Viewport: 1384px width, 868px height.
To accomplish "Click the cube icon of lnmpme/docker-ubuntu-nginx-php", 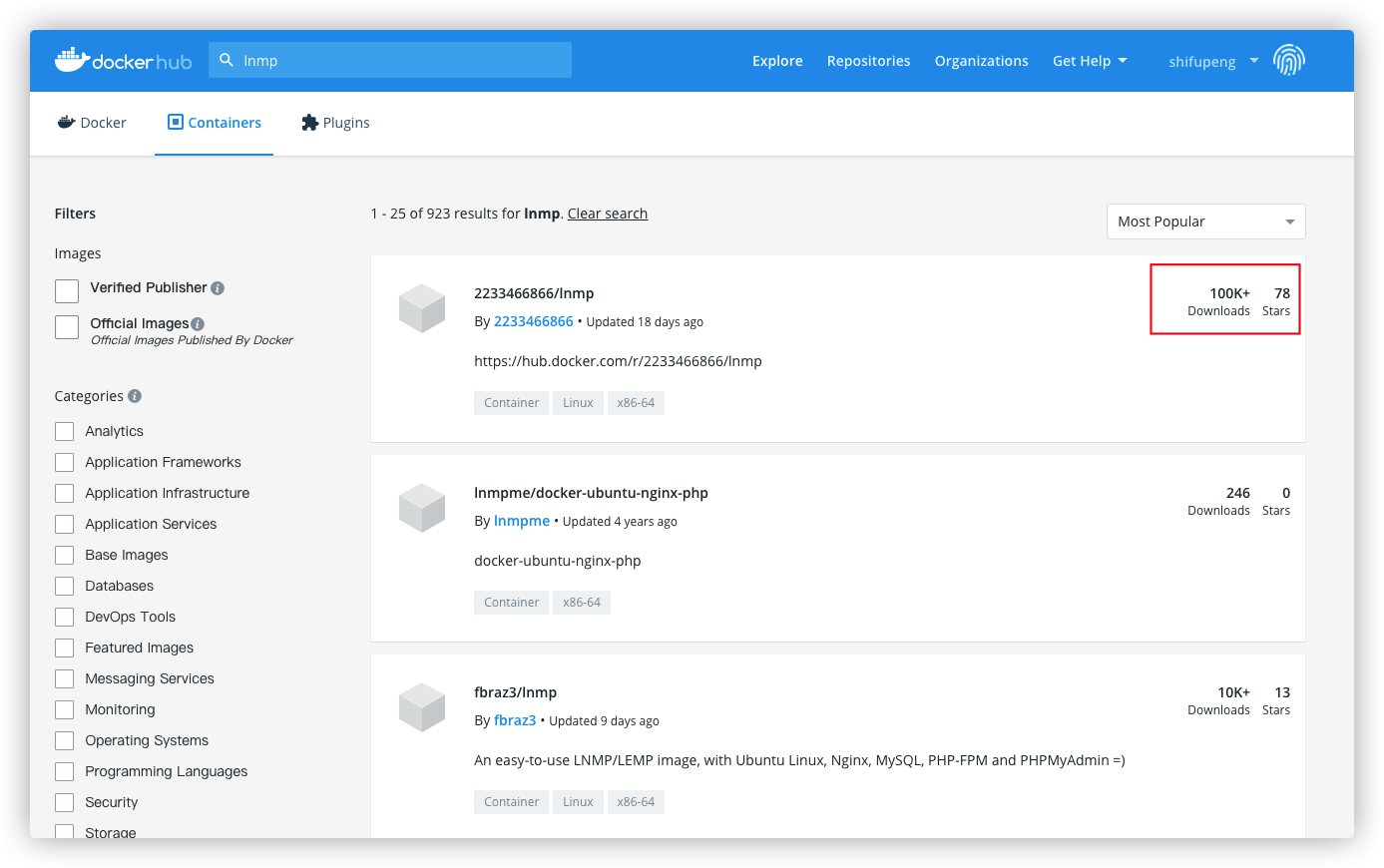I will point(422,508).
